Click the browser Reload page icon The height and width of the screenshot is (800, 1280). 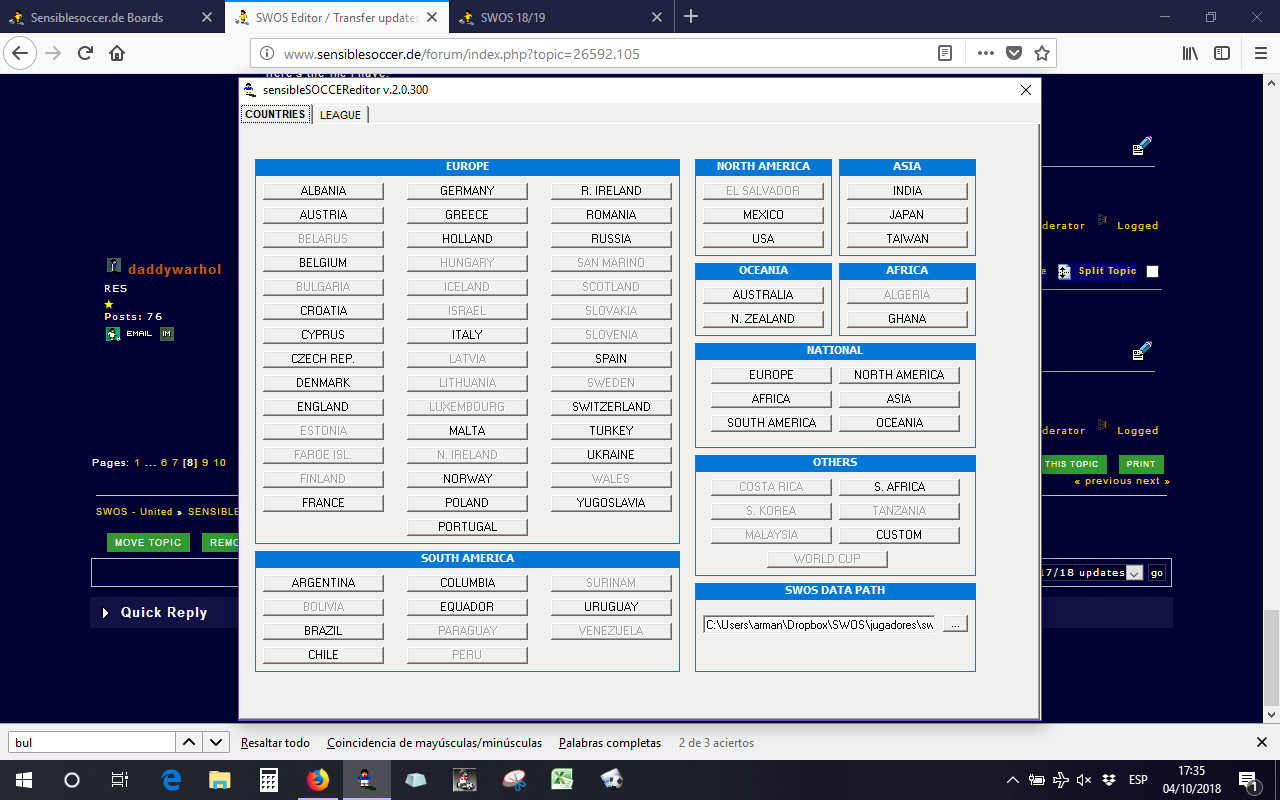(86, 53)
